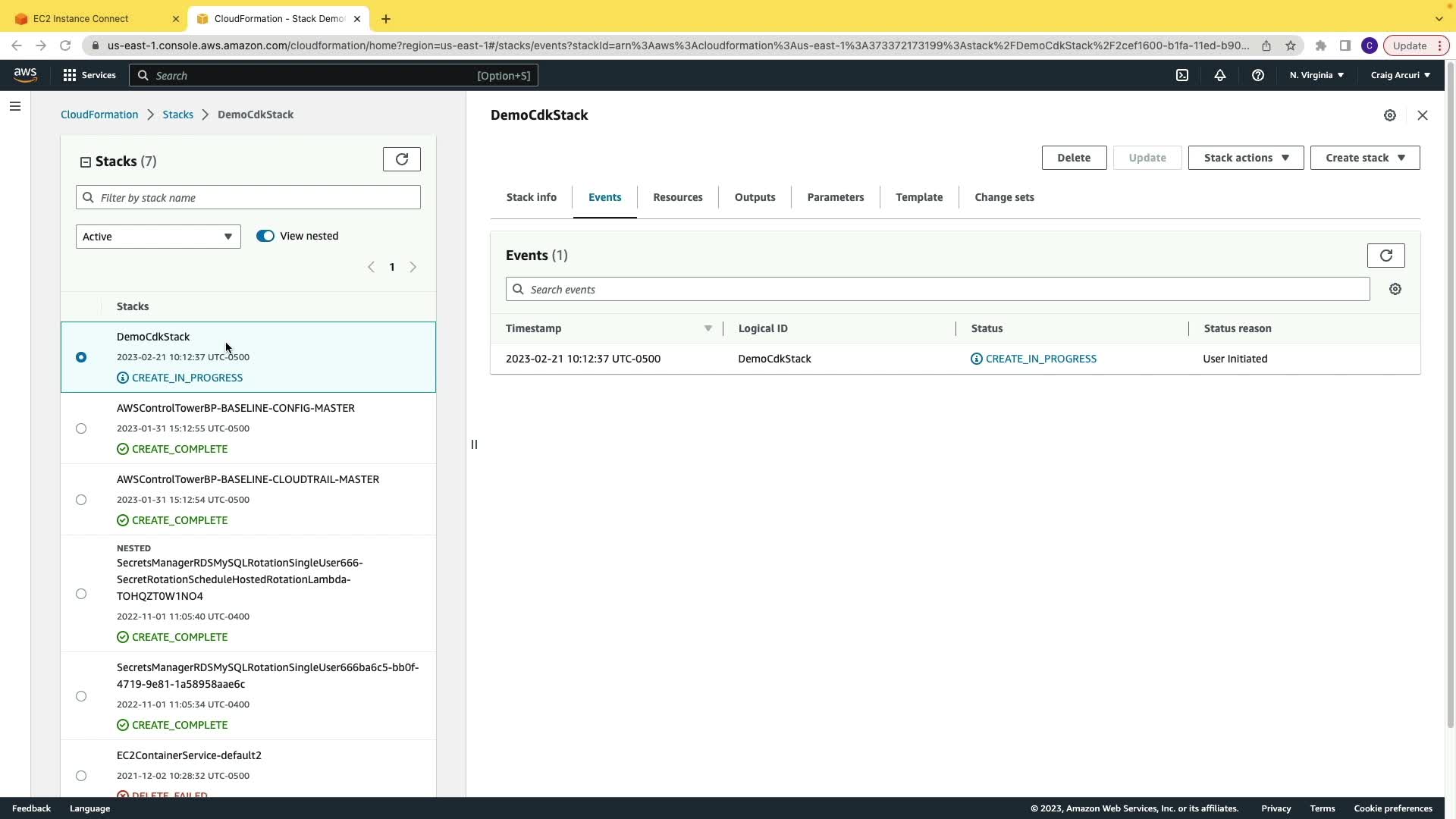The width and height of the screenshot is (1456, 819).
Task: Select AWSControlTowerBP-BASELINE-CONFIG-MASTER radio button
Action: pyautogui.click(x=81, y=428)
